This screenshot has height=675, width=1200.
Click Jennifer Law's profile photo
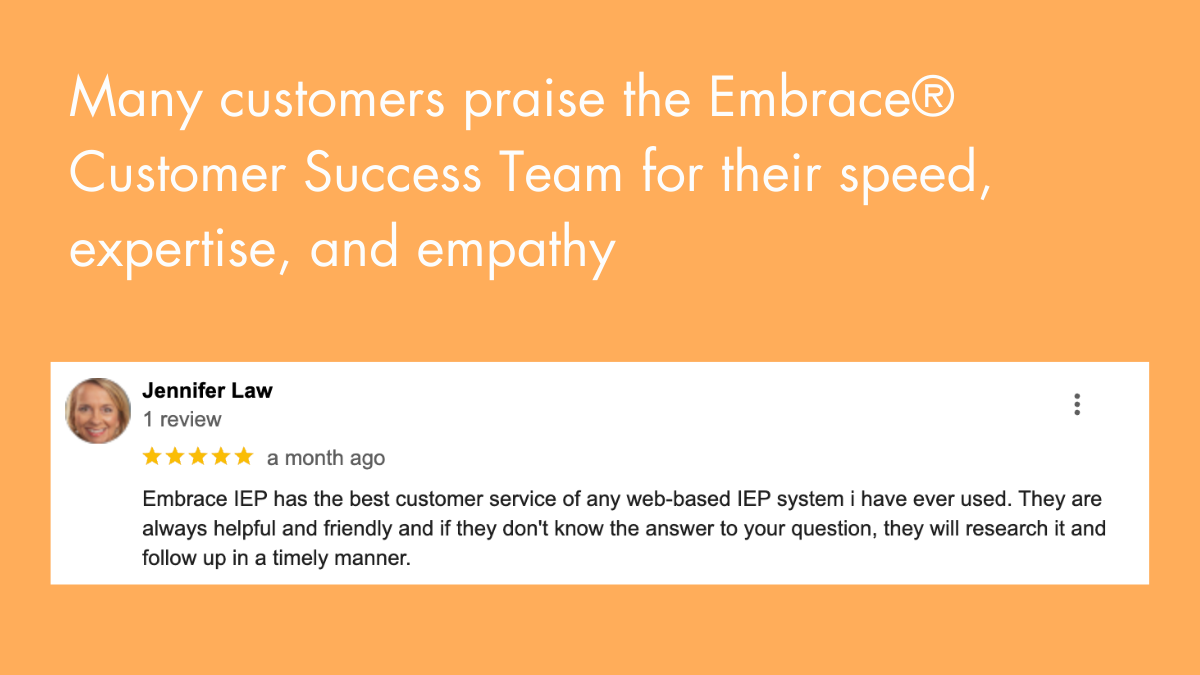click(x=98, y=410)
